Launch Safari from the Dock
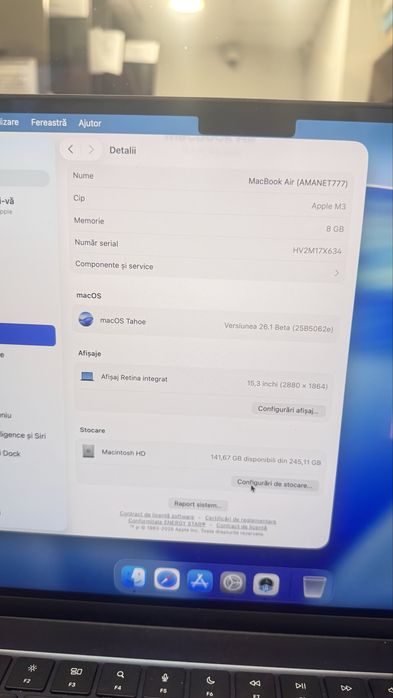 (167, 580)
